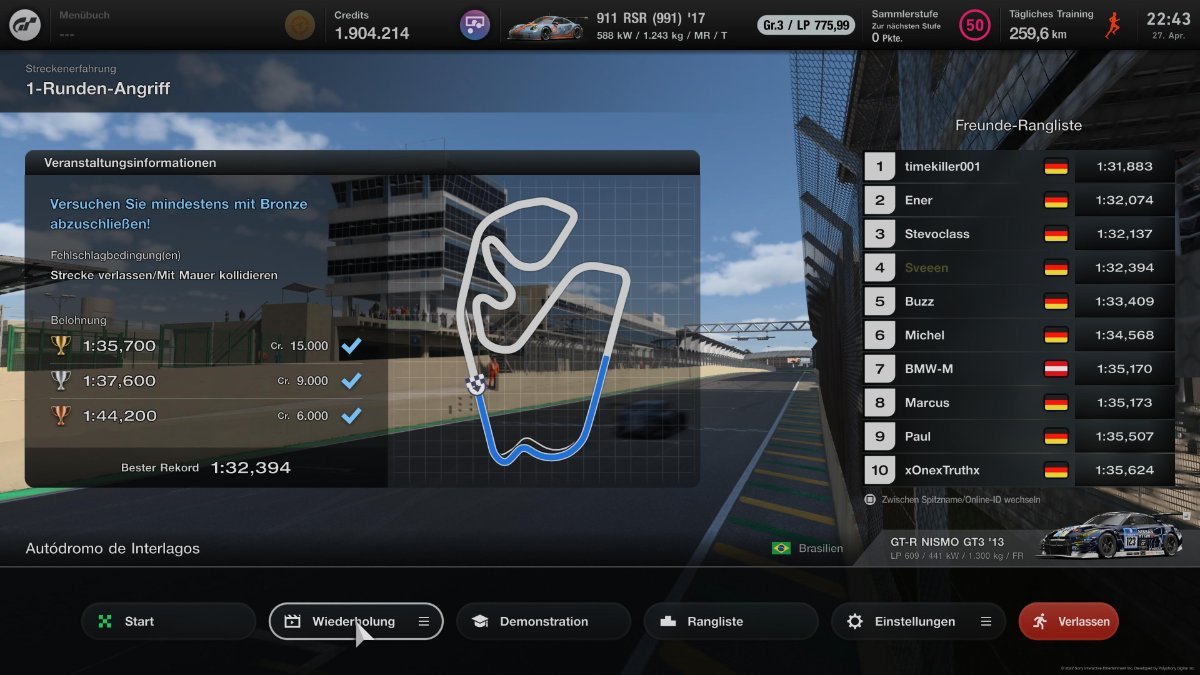Select Sveeen row in friends ranking
The image size is (1200, 675).
1019,268
